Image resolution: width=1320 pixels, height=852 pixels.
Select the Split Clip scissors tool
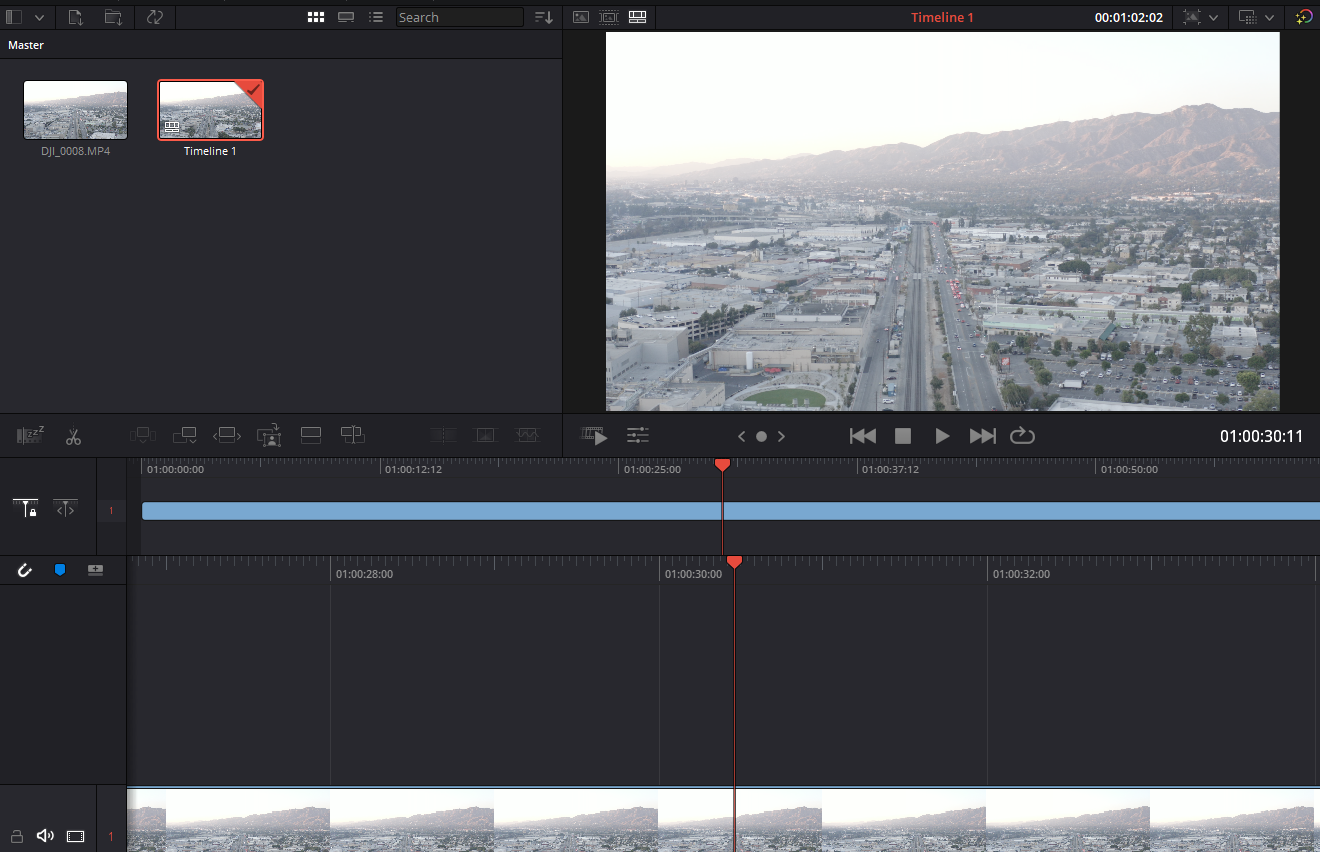(73, 436)
